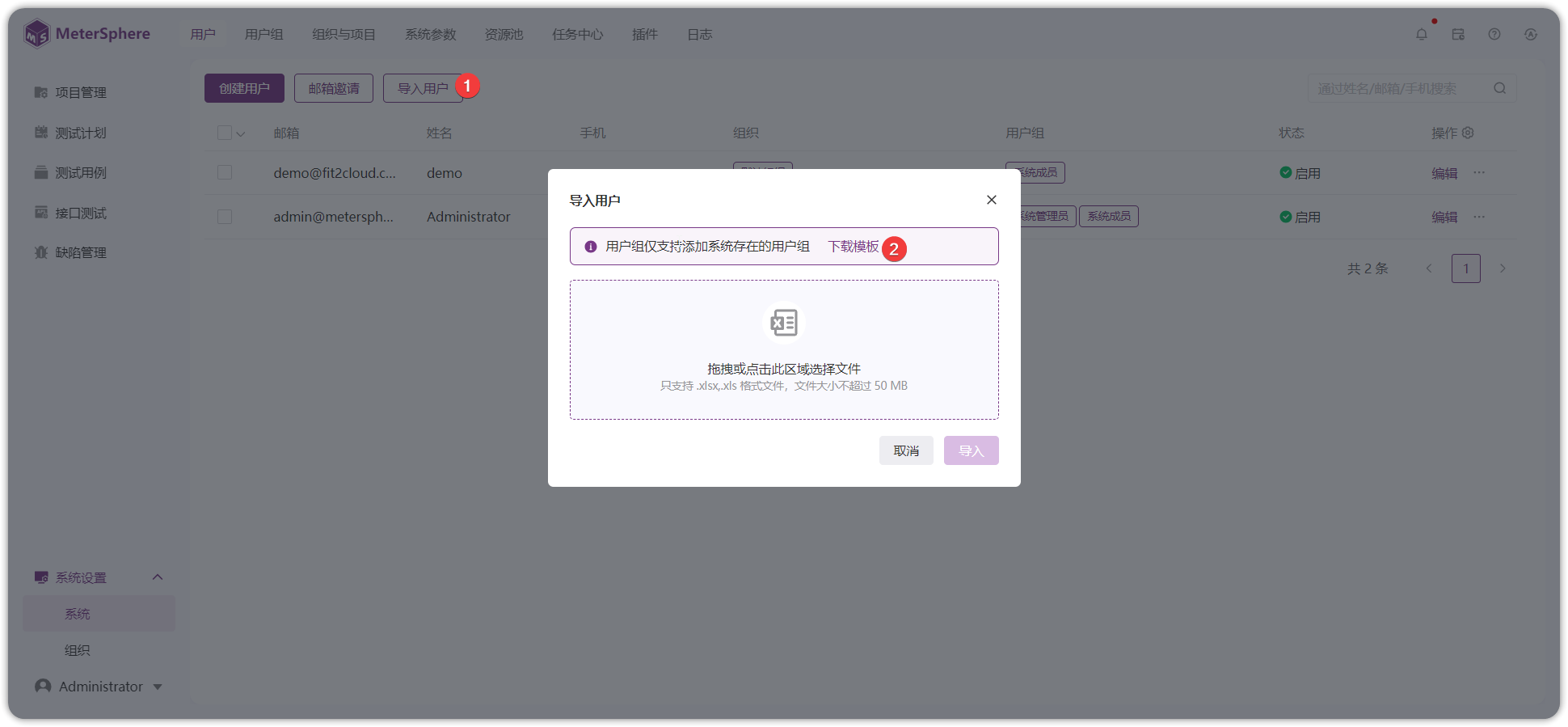1568x727 pixels.
Task: Click the Excel file icon in upload area
Action: [x=784, y=323]
